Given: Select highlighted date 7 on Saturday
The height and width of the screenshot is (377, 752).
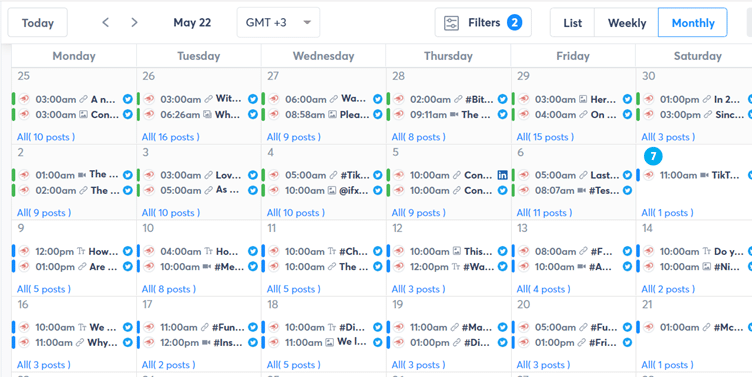Looking at the screenshot, I should point(653,156).
